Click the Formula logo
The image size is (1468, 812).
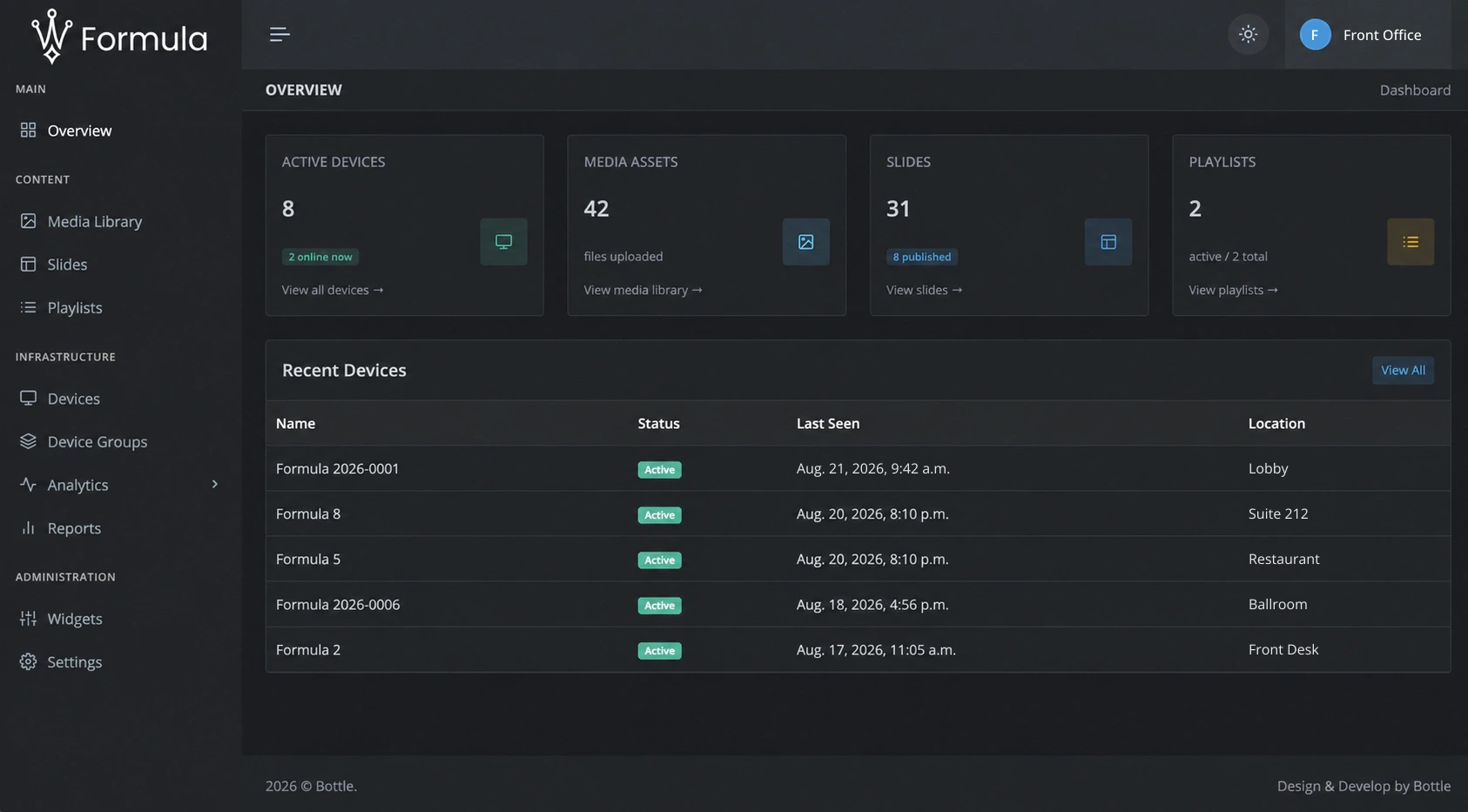(119, 37)
